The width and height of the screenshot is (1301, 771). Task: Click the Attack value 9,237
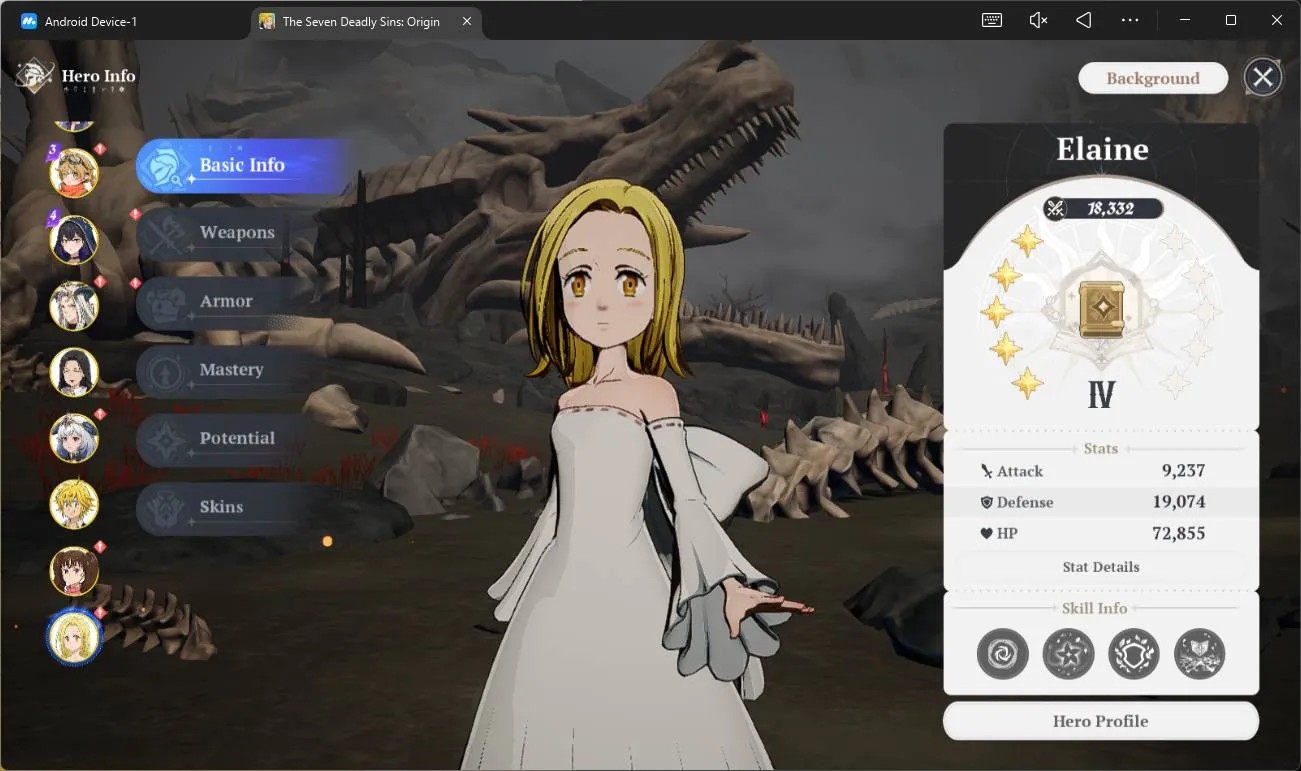(1183, 471)
